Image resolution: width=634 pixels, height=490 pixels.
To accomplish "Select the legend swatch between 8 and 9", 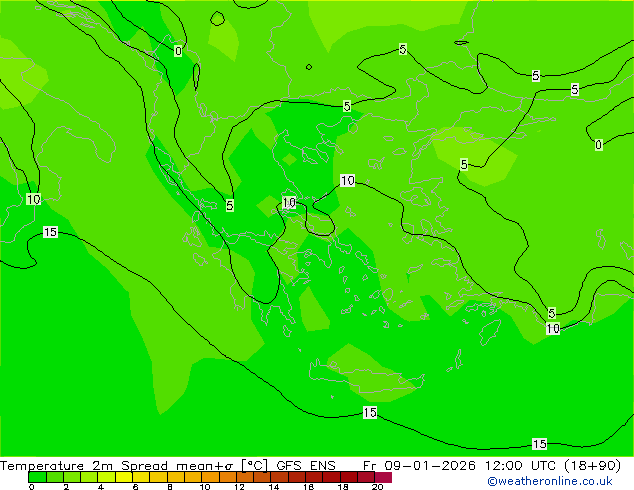I will click(175, 477).
